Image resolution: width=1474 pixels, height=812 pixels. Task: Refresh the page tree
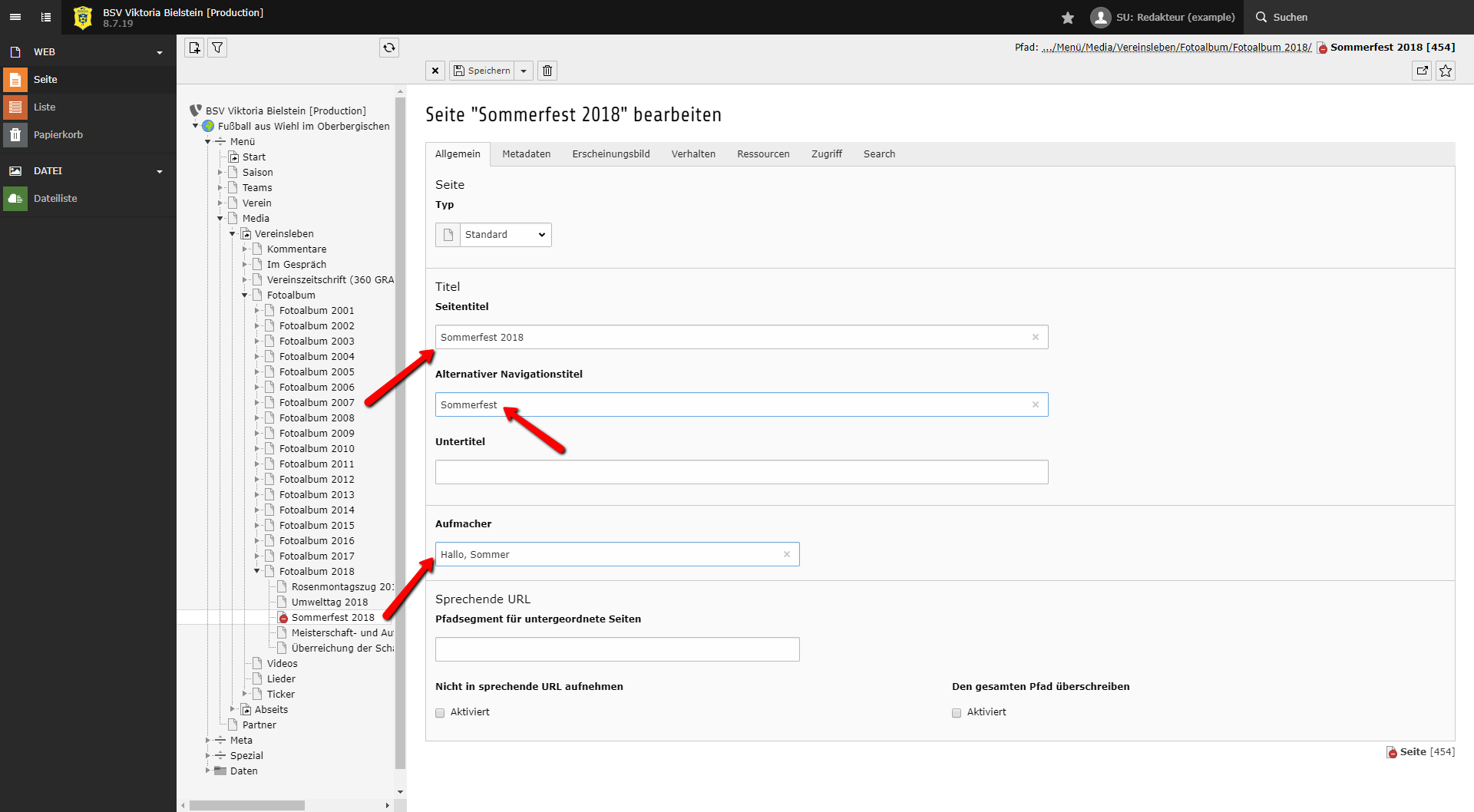coord(389,48)
